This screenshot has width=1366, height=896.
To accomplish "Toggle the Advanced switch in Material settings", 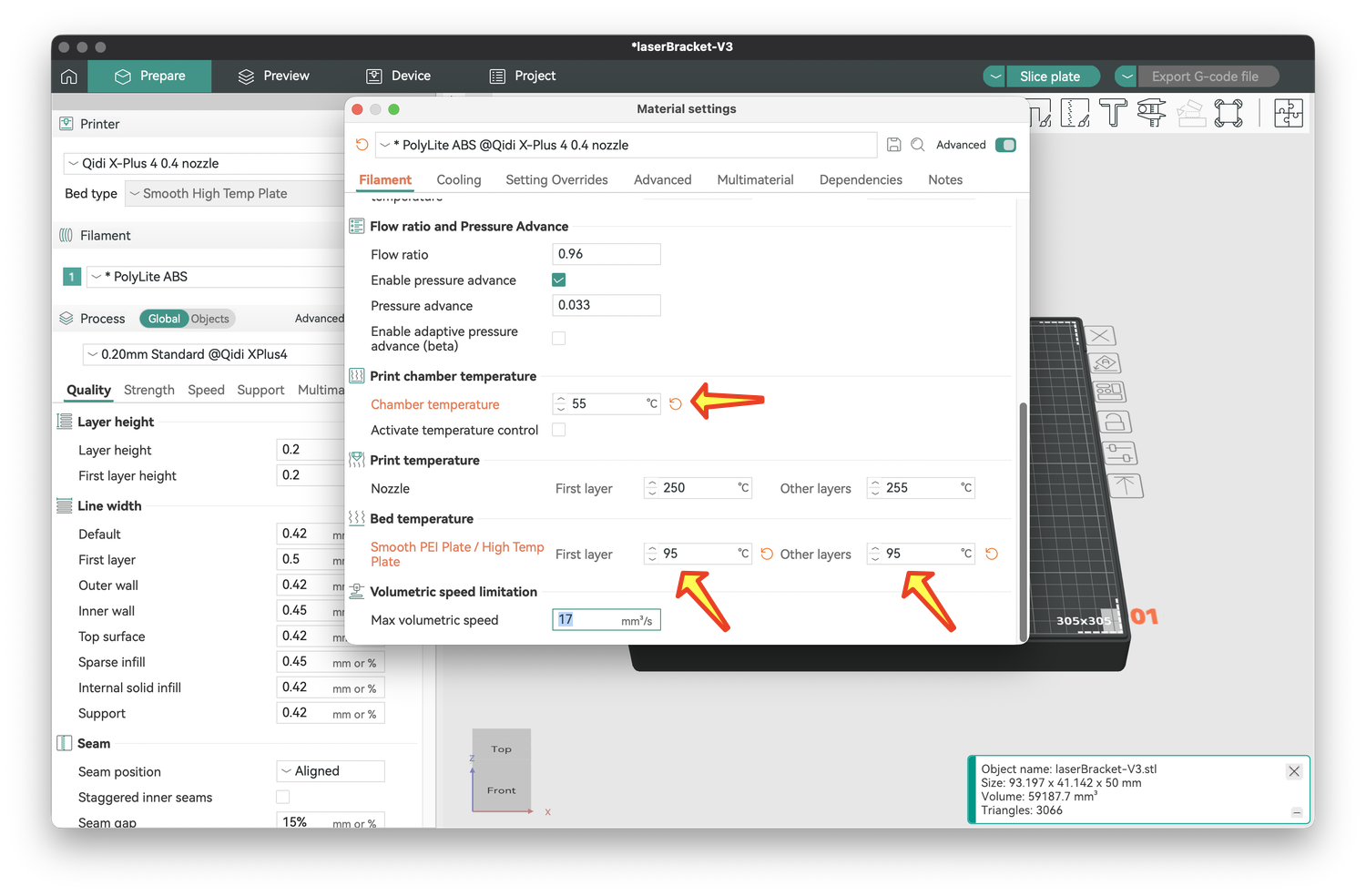I will 1005,145.
